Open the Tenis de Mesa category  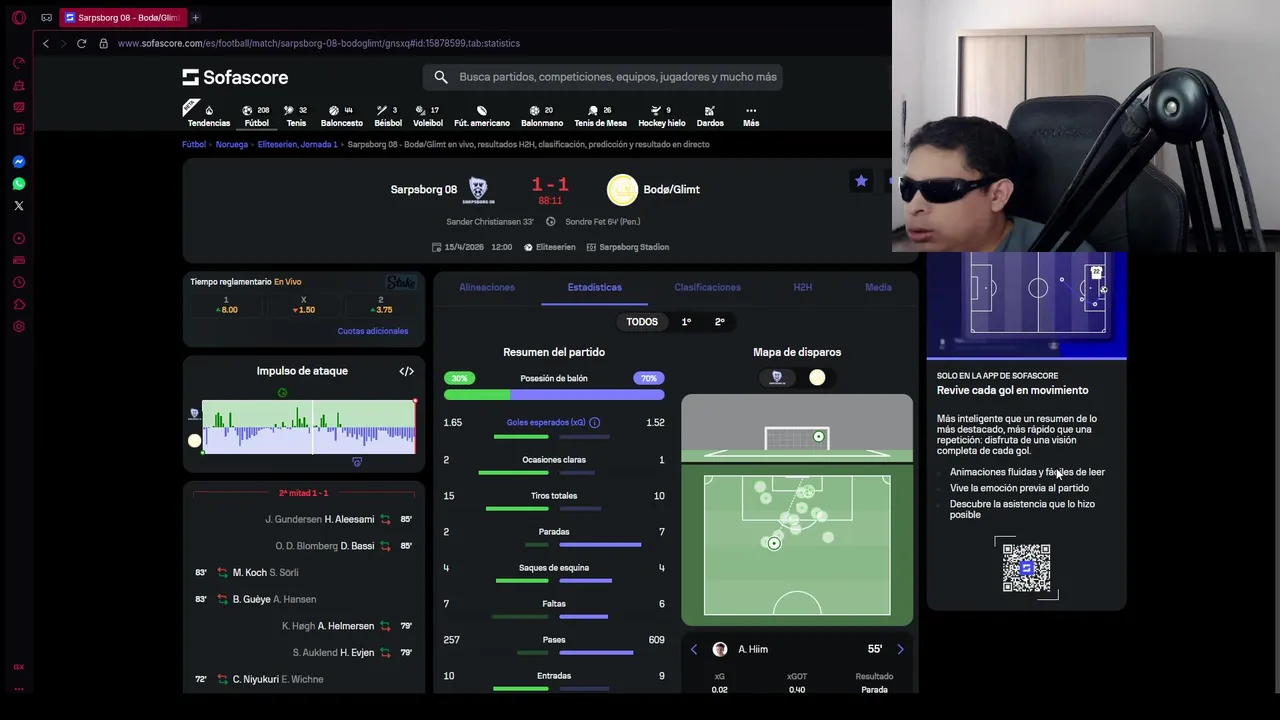click(600, 116)
